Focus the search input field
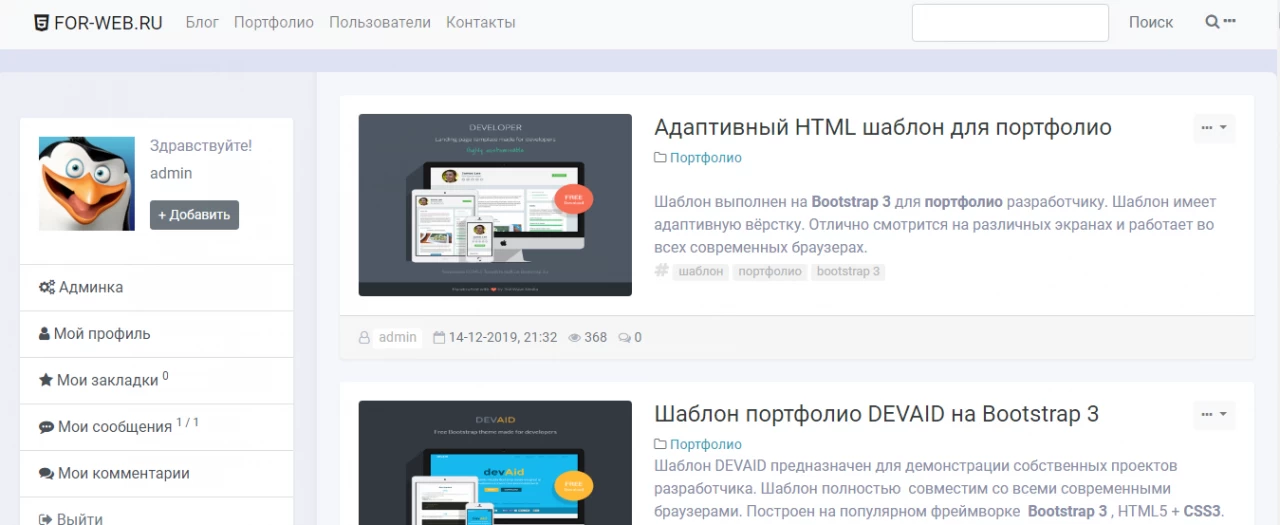 [x=1010, y=22]
